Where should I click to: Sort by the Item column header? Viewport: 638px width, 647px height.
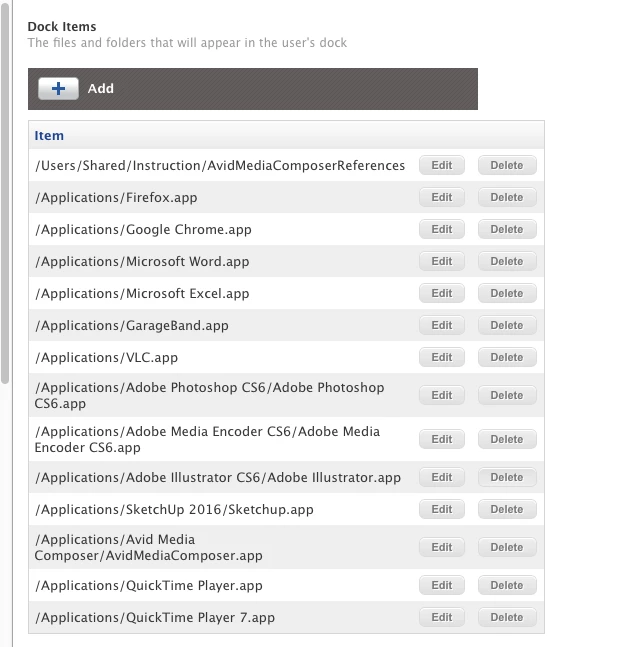click(x=49, y=135)
